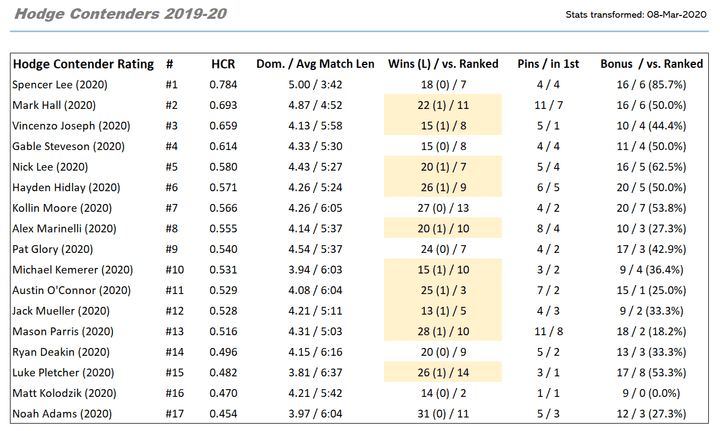Select Spencer Lee (2020) name
The height and width of the screenshot is (431, 720).
[58, 87]
